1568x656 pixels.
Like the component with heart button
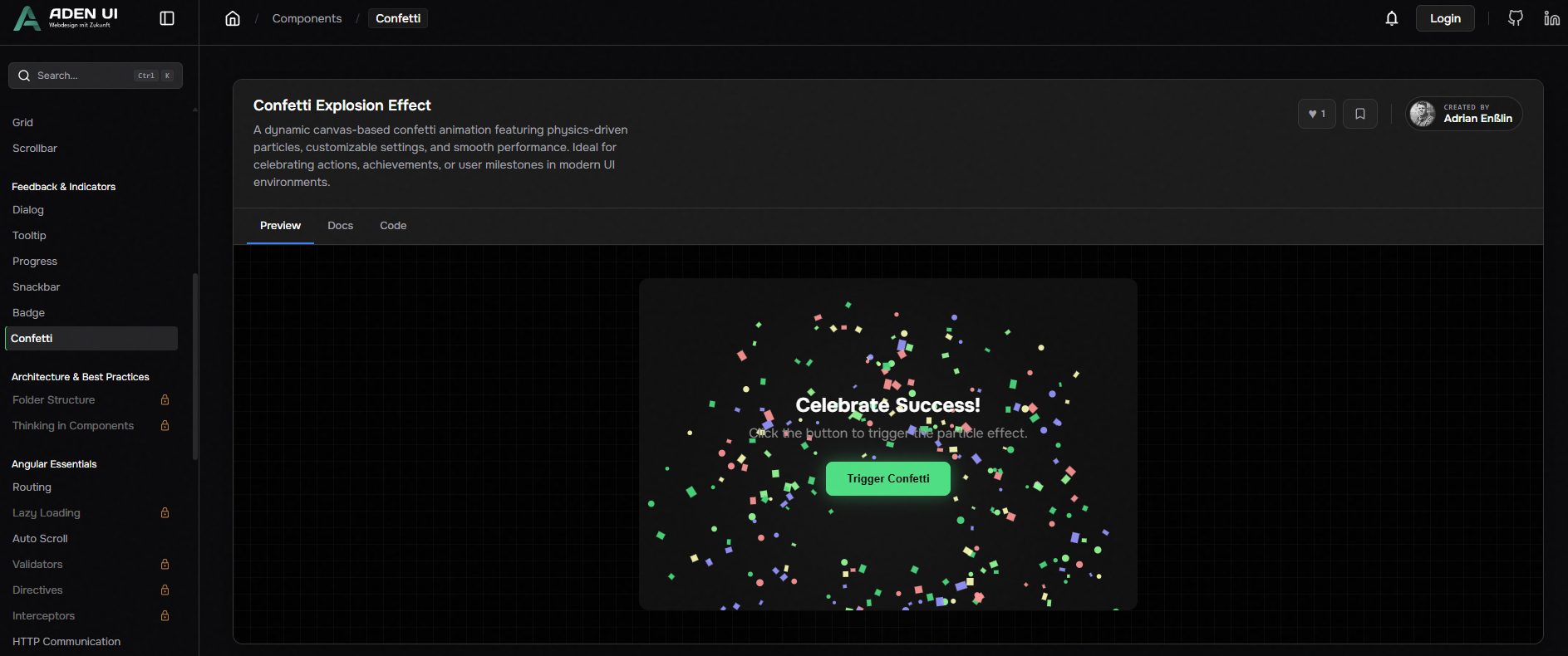[x=1317, y=114]
